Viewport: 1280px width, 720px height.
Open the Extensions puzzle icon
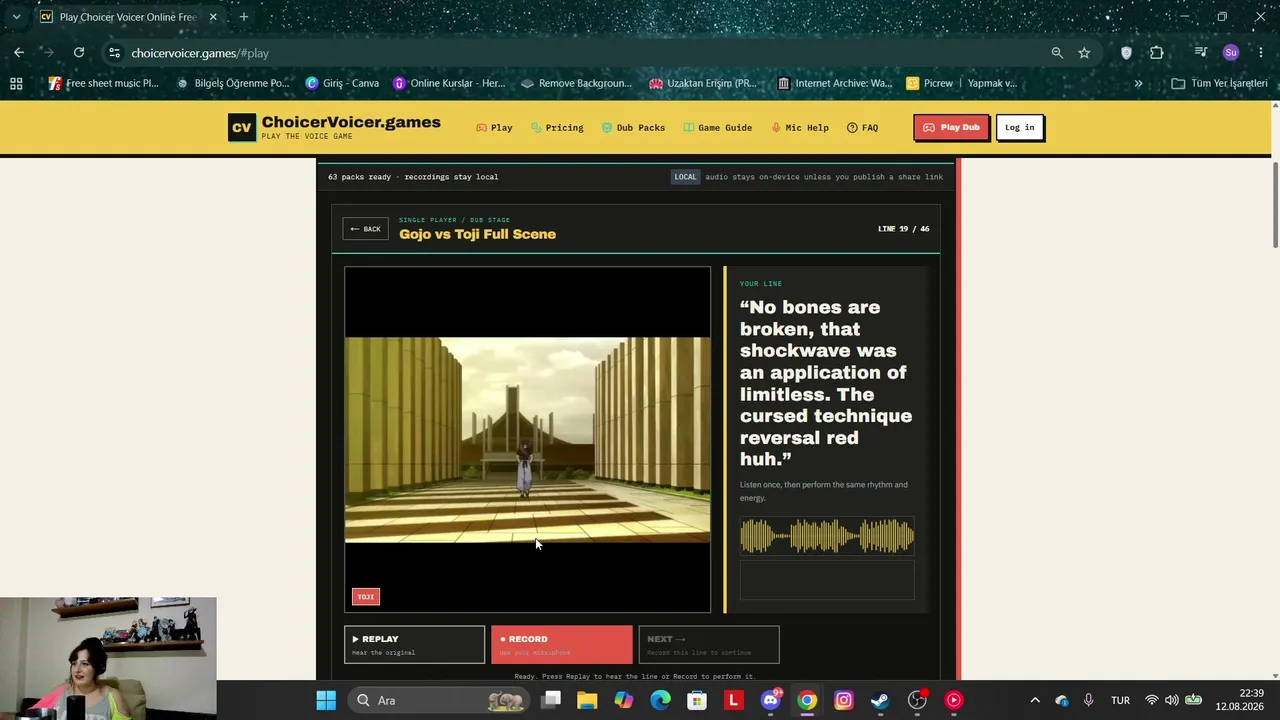click(1157, 53)
